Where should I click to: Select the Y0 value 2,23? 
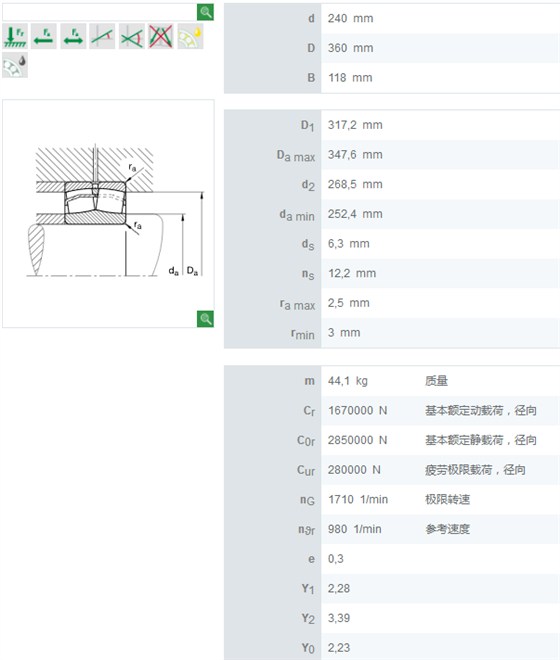[339, 648]
